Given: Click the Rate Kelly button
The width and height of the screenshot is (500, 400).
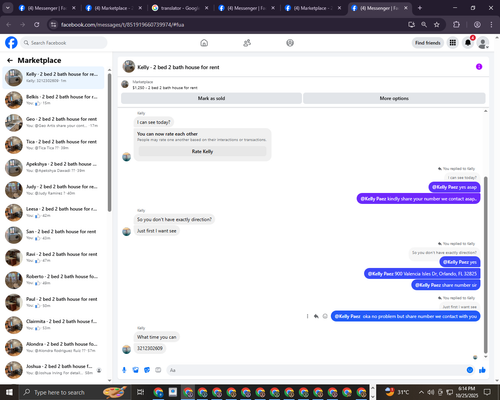Looking at the screenshot, I should 202,151.
